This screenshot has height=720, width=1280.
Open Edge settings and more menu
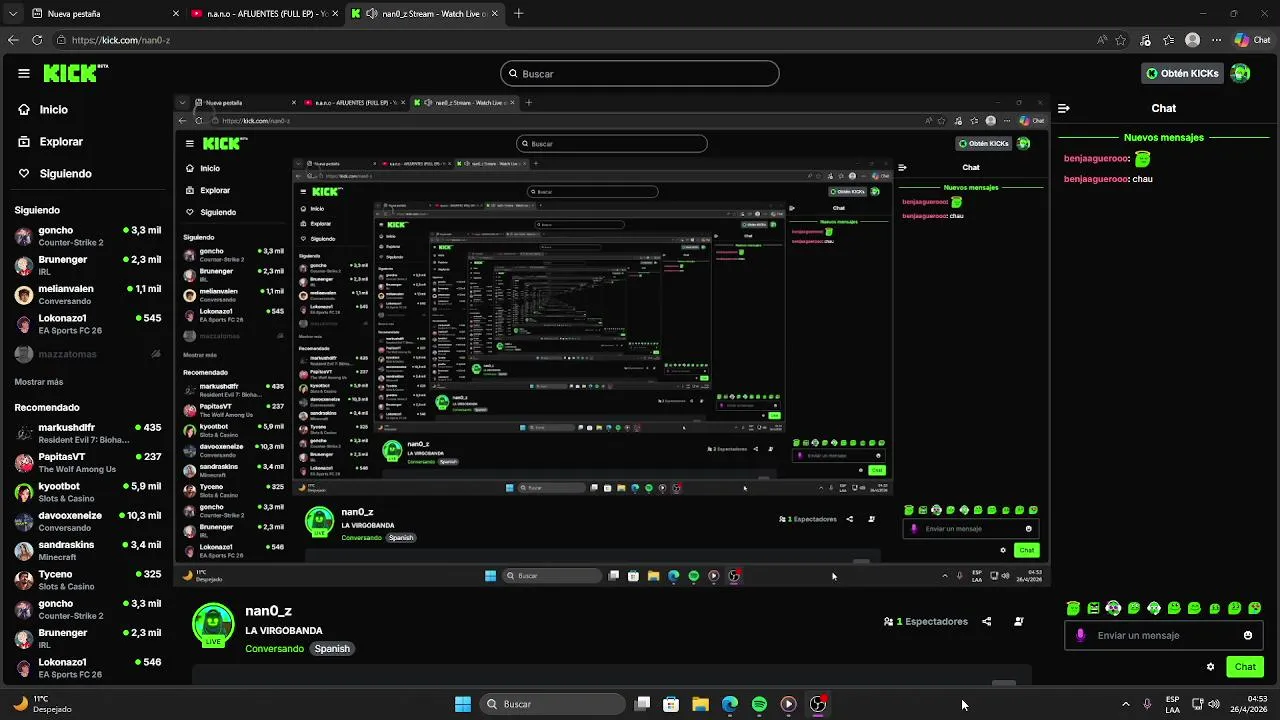click(1216, 40)
